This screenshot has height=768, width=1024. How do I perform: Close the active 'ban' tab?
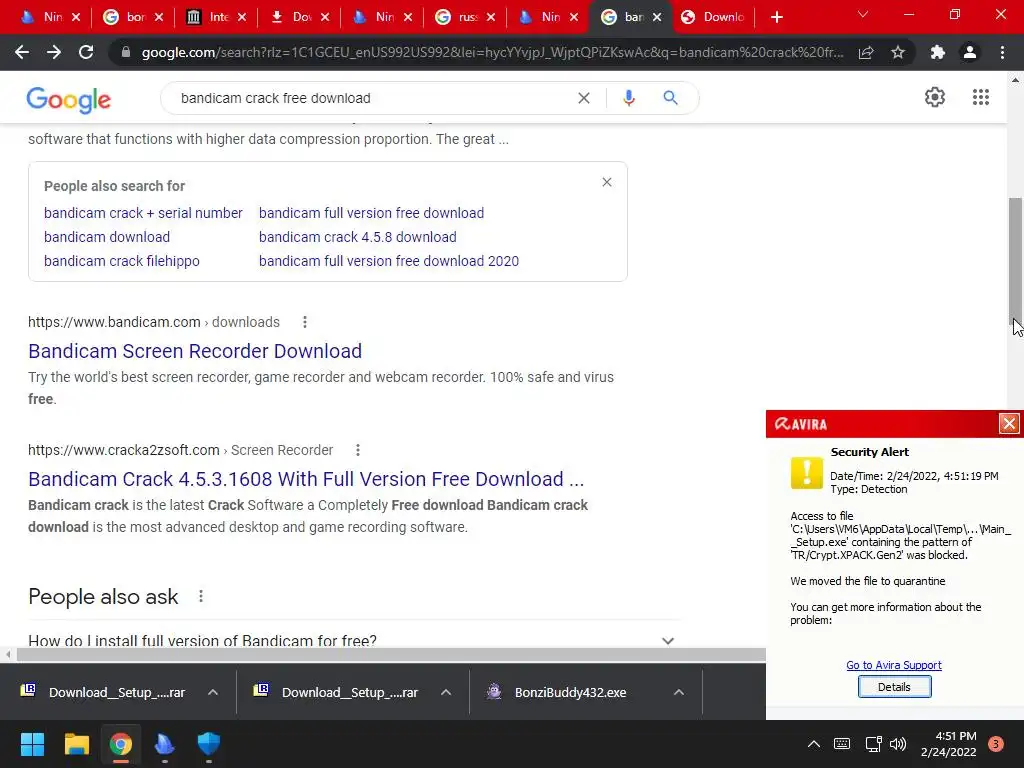pos(657,17)
